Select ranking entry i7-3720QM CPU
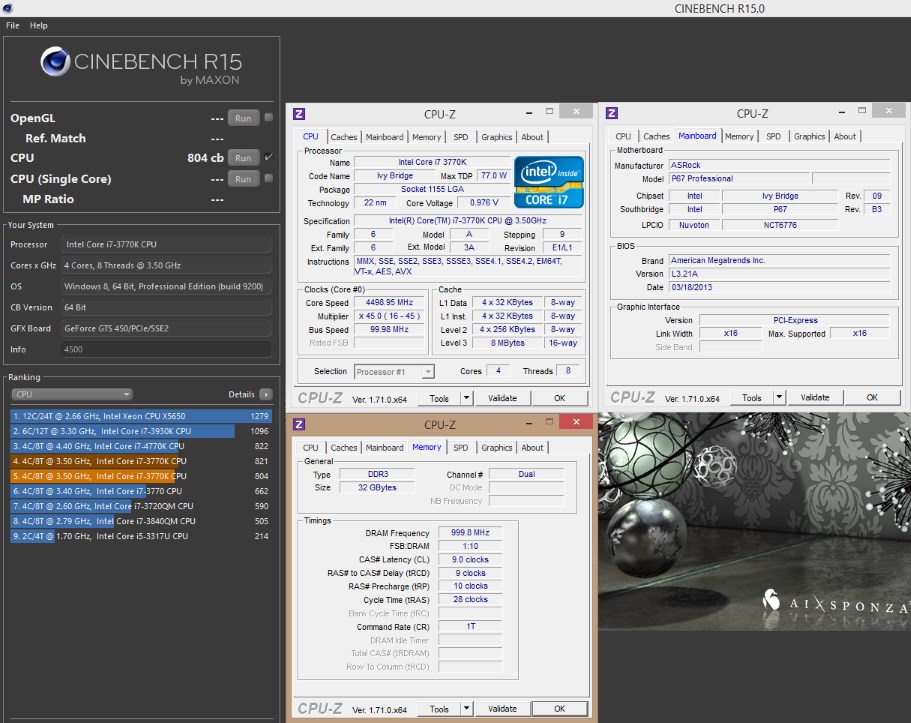The height and width of the screenshot is (723, 911). coord(141,506)
